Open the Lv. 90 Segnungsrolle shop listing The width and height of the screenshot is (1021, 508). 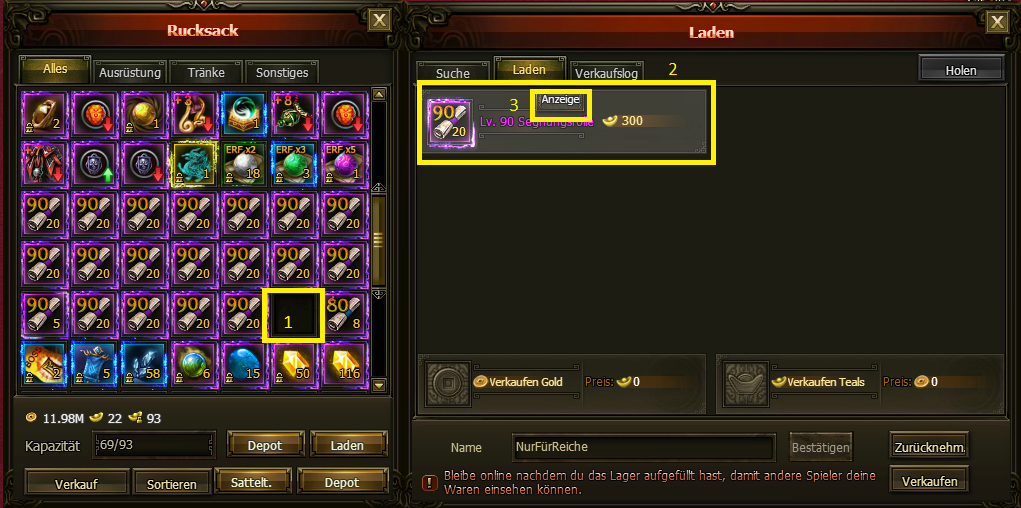[x=566, y=122]
